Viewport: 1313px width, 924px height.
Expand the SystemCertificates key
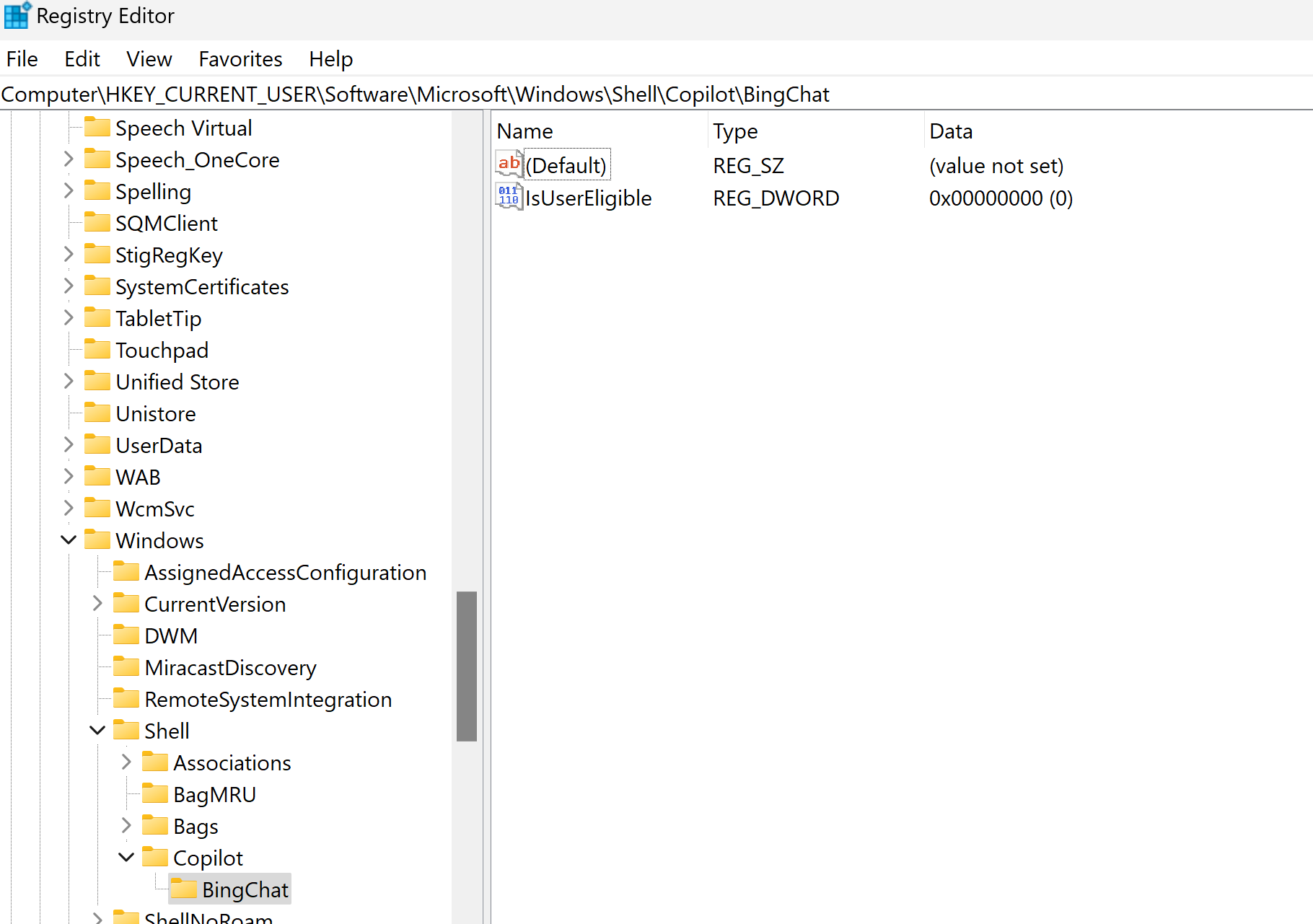point(69,286)
